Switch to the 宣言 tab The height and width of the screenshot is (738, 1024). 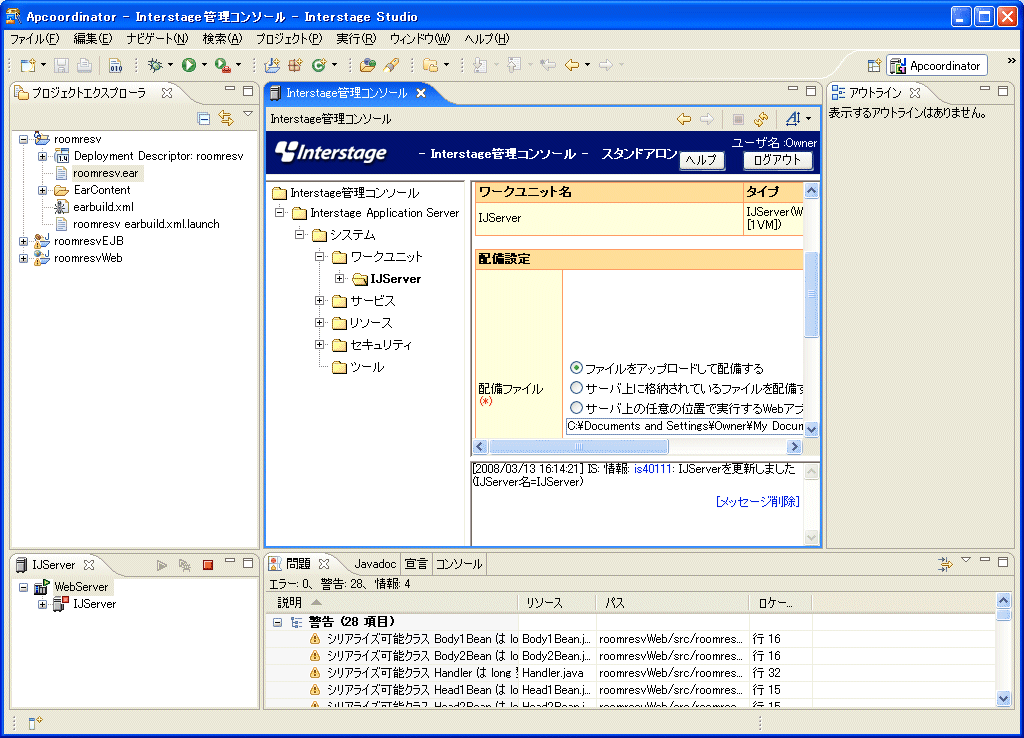(x=415, y=564)
